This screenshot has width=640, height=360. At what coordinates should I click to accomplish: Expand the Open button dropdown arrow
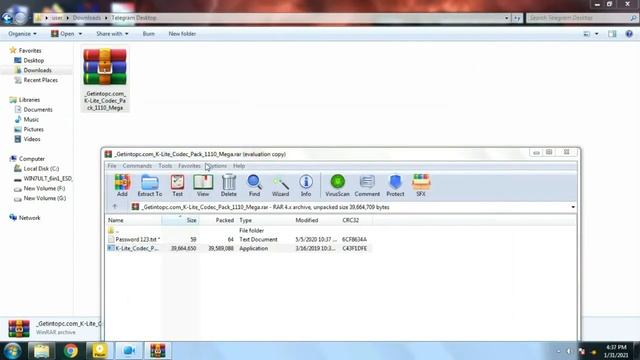point(80,34)
